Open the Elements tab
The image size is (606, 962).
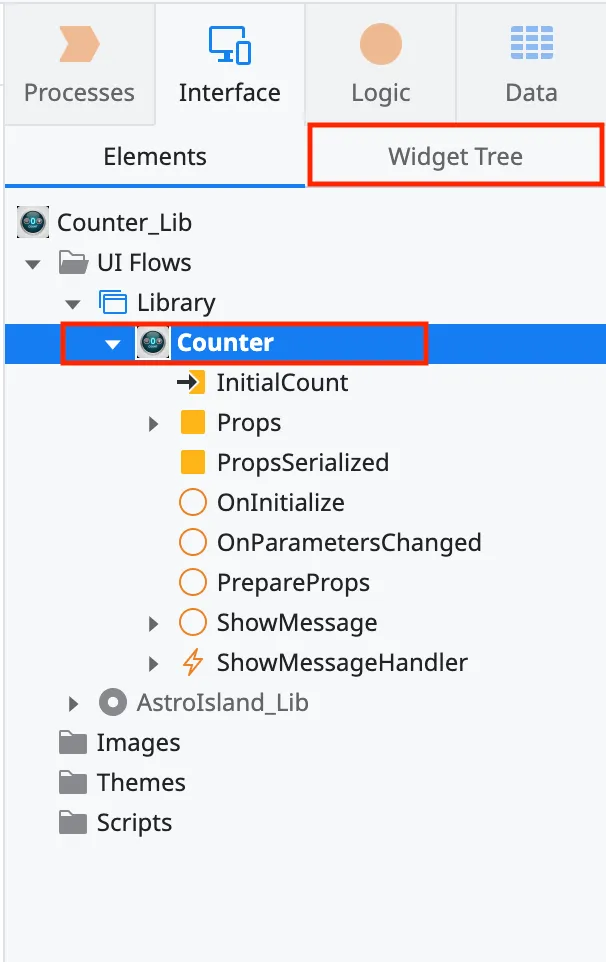click(154, 156)
